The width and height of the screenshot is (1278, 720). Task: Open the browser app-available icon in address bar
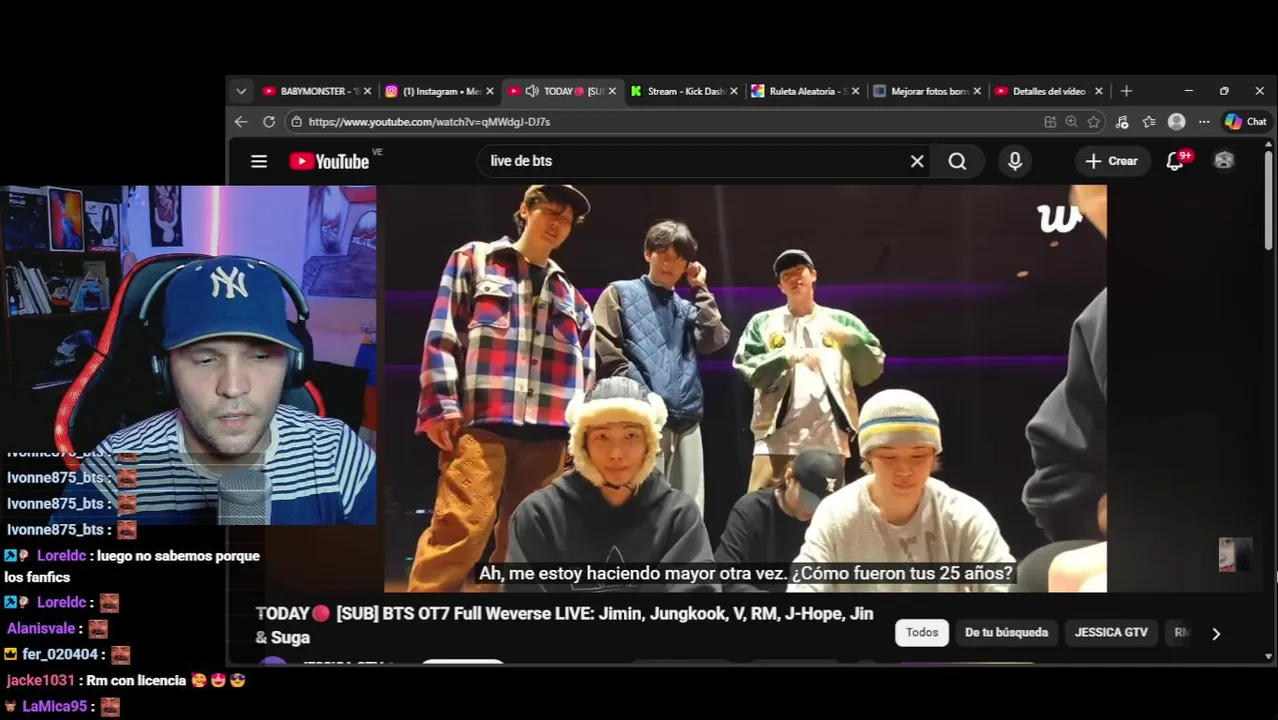coord(1050,121)
